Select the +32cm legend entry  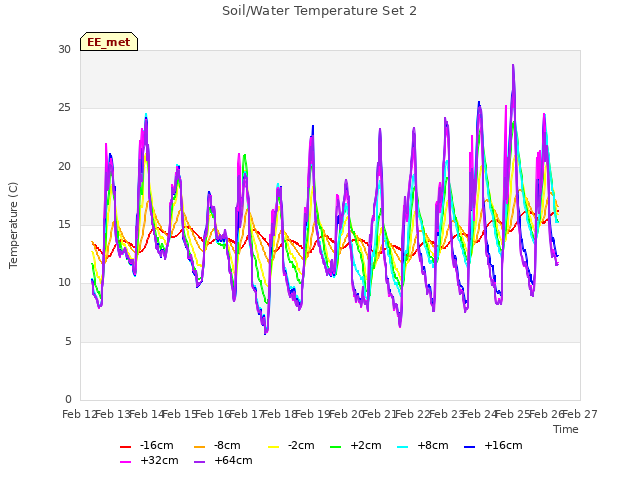click(x=149, y=460)
